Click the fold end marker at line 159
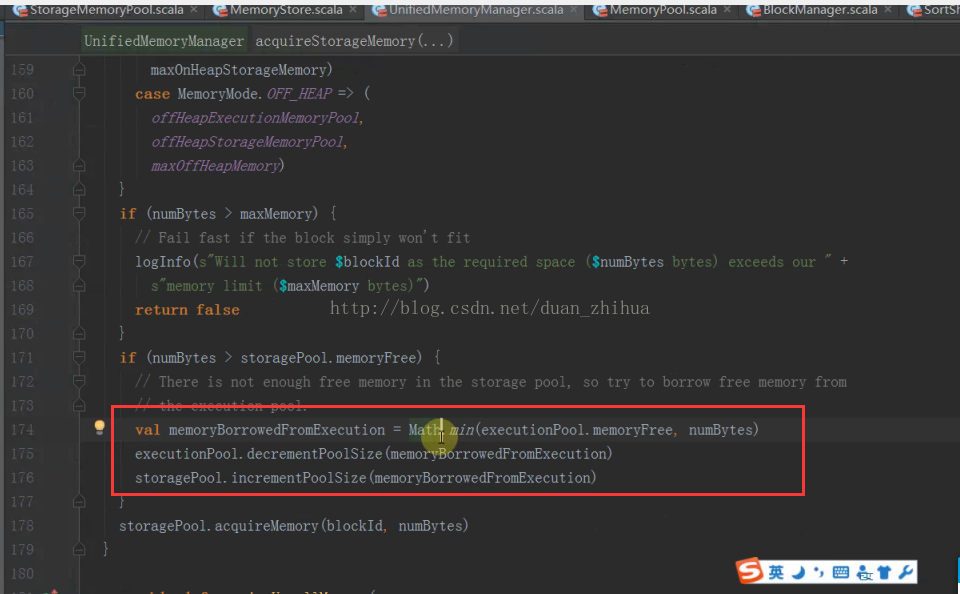The height and width of the screenshot is (594, 960). pos(79,69)
